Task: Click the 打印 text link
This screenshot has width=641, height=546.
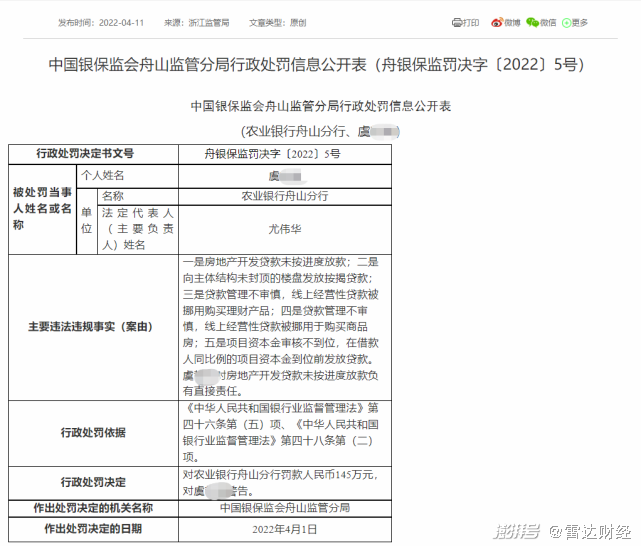Action: [x=471, y=22]
